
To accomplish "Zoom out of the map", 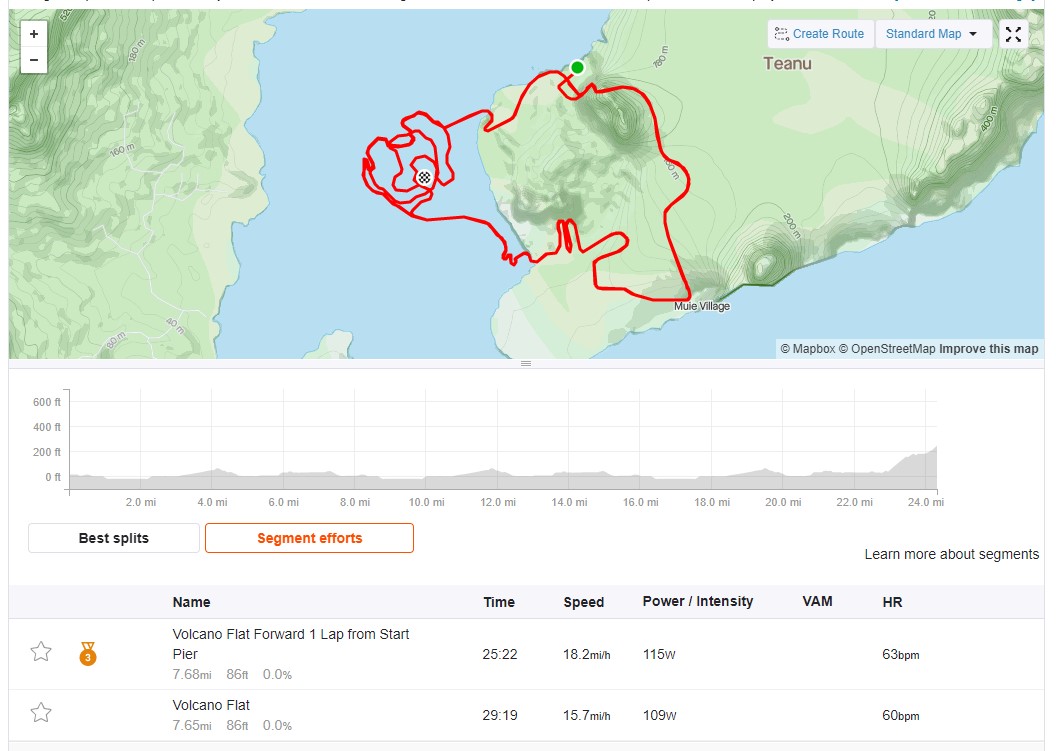I will (34, 60).
